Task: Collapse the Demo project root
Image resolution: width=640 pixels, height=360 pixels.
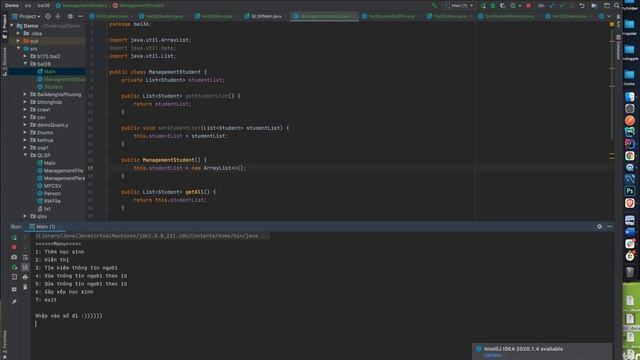Action: [x=12, y=26]
